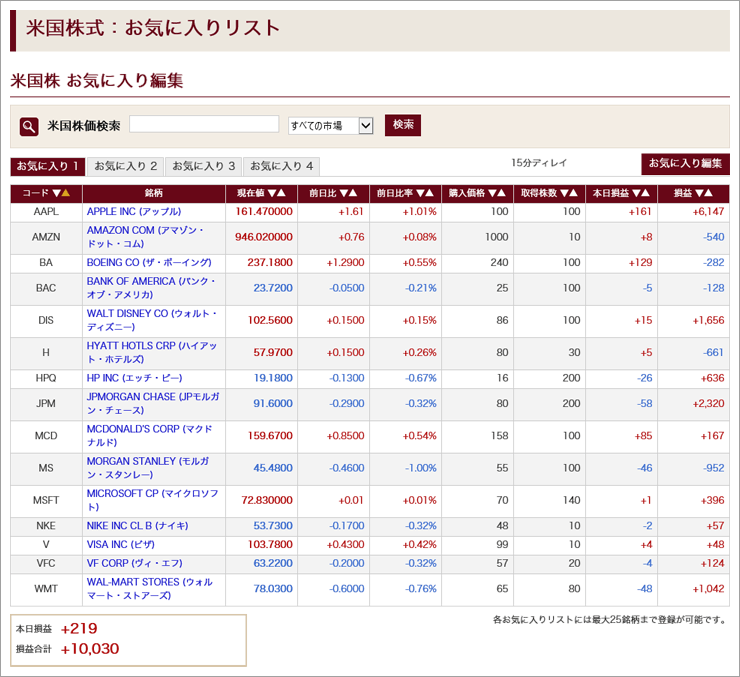Viewport: 740px width, 677px height.
Task: Click the ▲ sort arrow in 前日比 header
Action: pyautogui.click(x=353, y=193)
